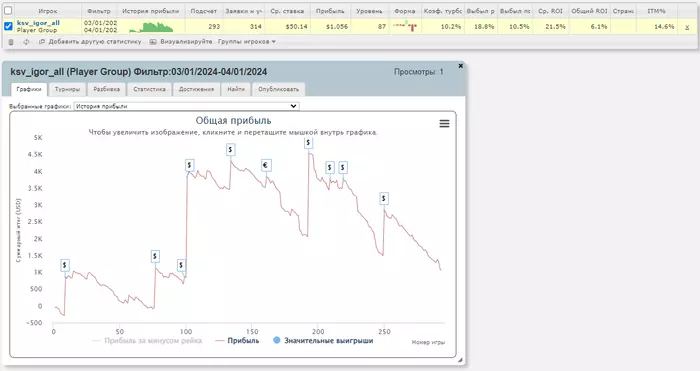Sort by the Подсчет column header

coord(204,11)
